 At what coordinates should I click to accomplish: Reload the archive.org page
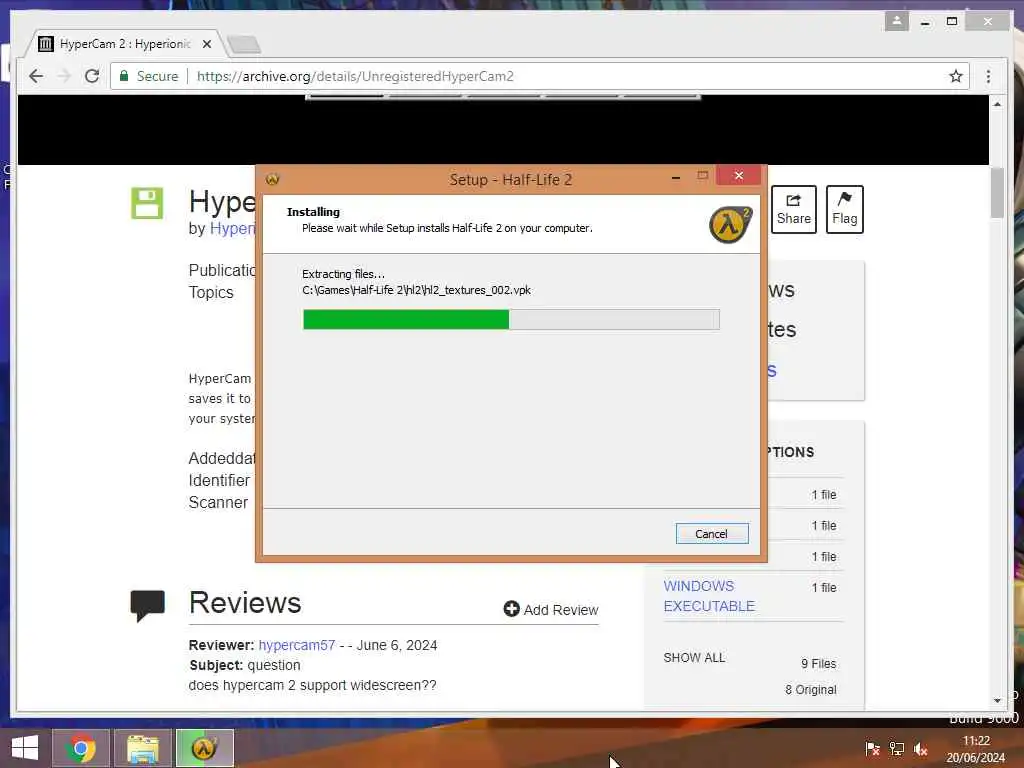(x=92, y=76)
